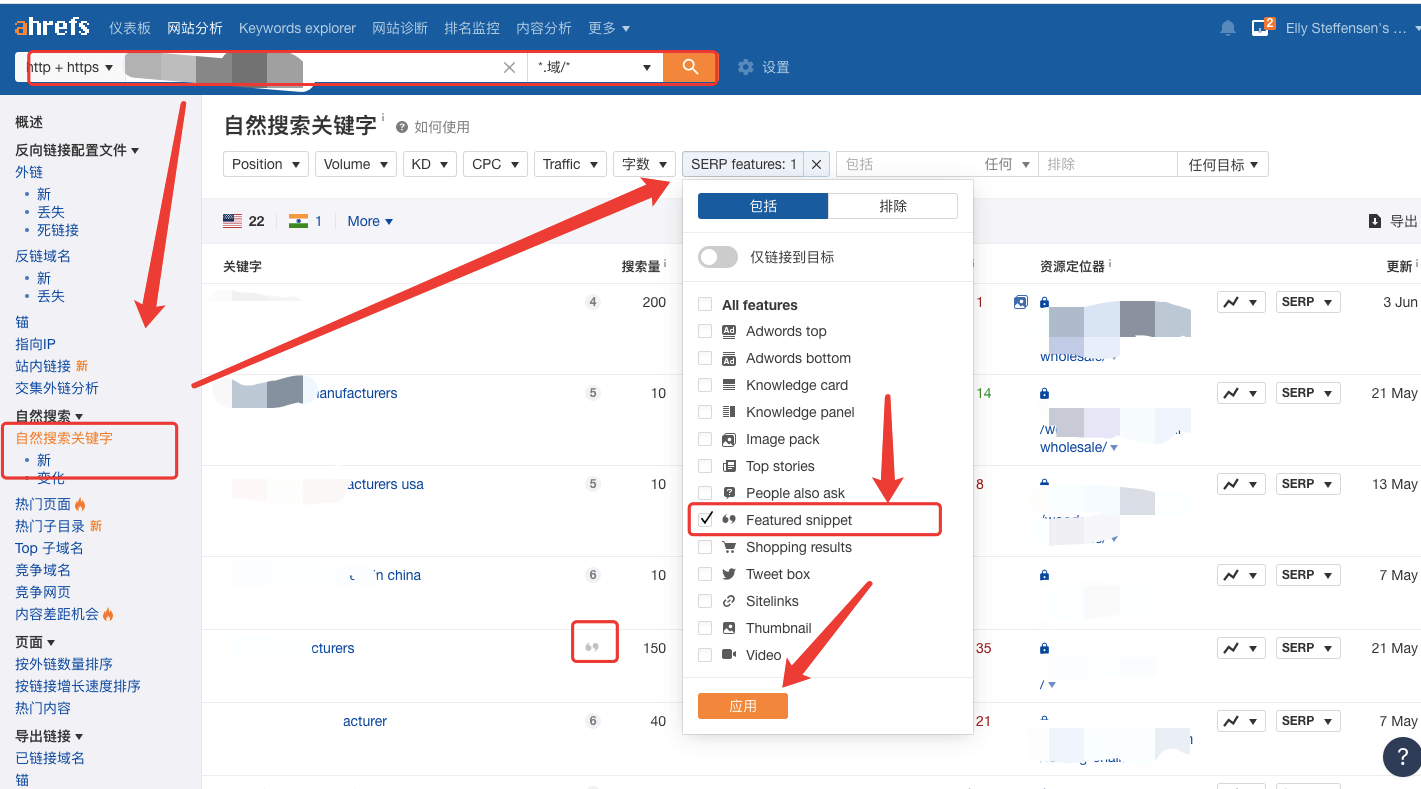Check the Adwords top checkbox
1421x789 pixels.
point(705,331)
